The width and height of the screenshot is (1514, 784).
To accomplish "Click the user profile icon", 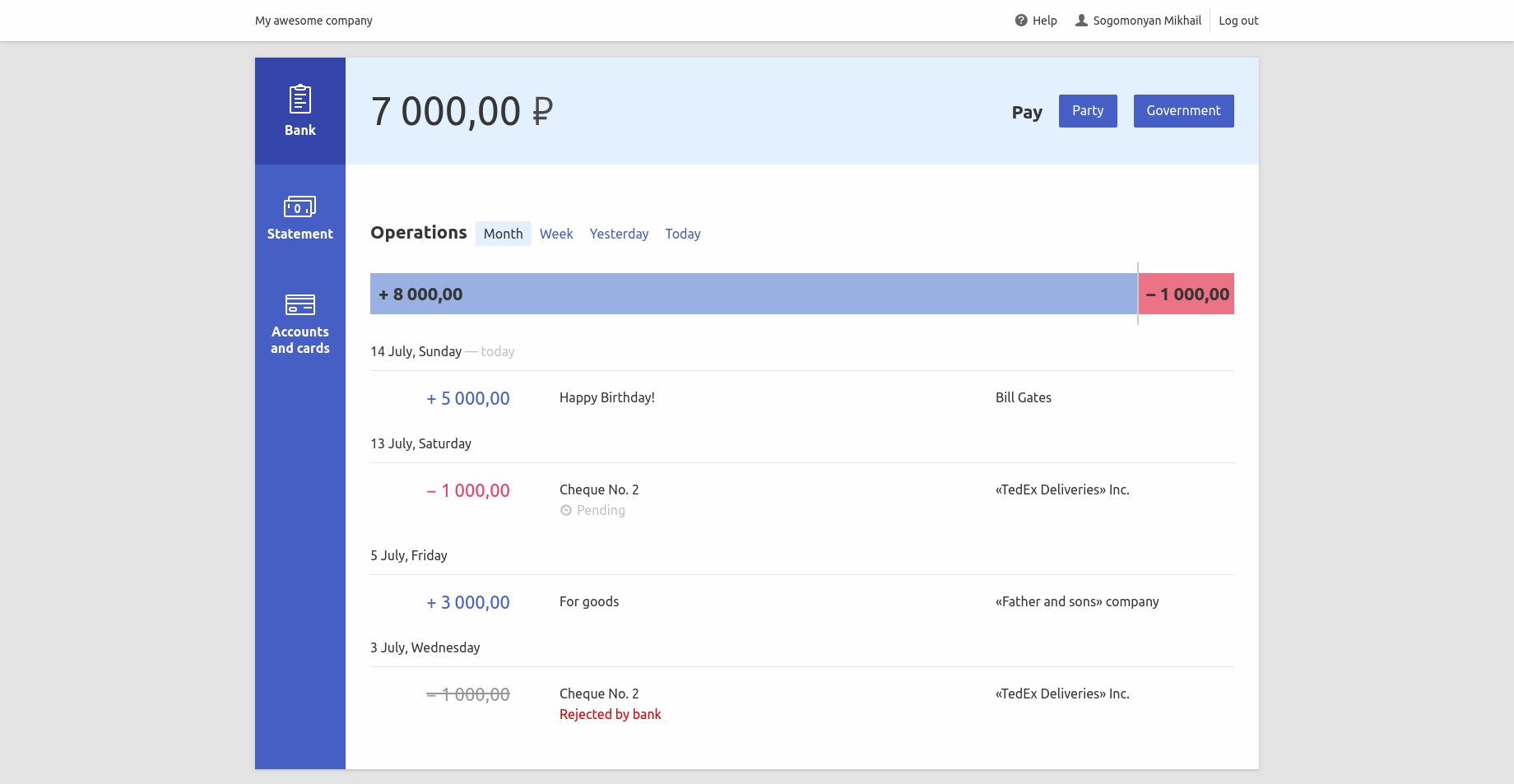I will click(1081, 21).
